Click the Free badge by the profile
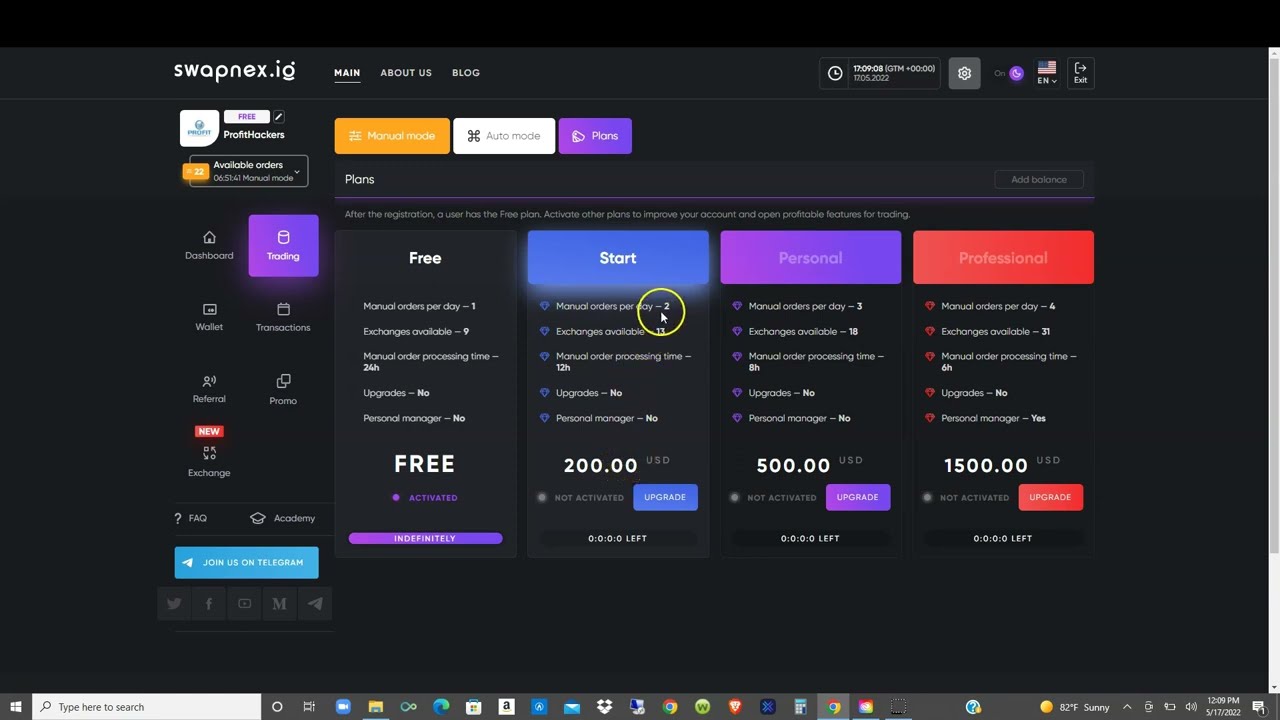Viewport: 1280px width, 720px height. coord(247,117)
